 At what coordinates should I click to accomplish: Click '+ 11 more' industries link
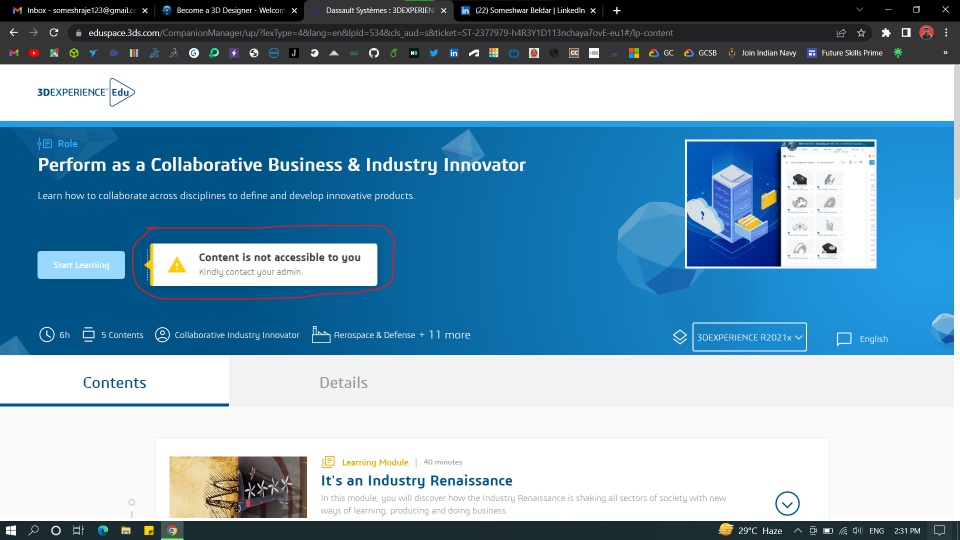click(x=444, y=335)
